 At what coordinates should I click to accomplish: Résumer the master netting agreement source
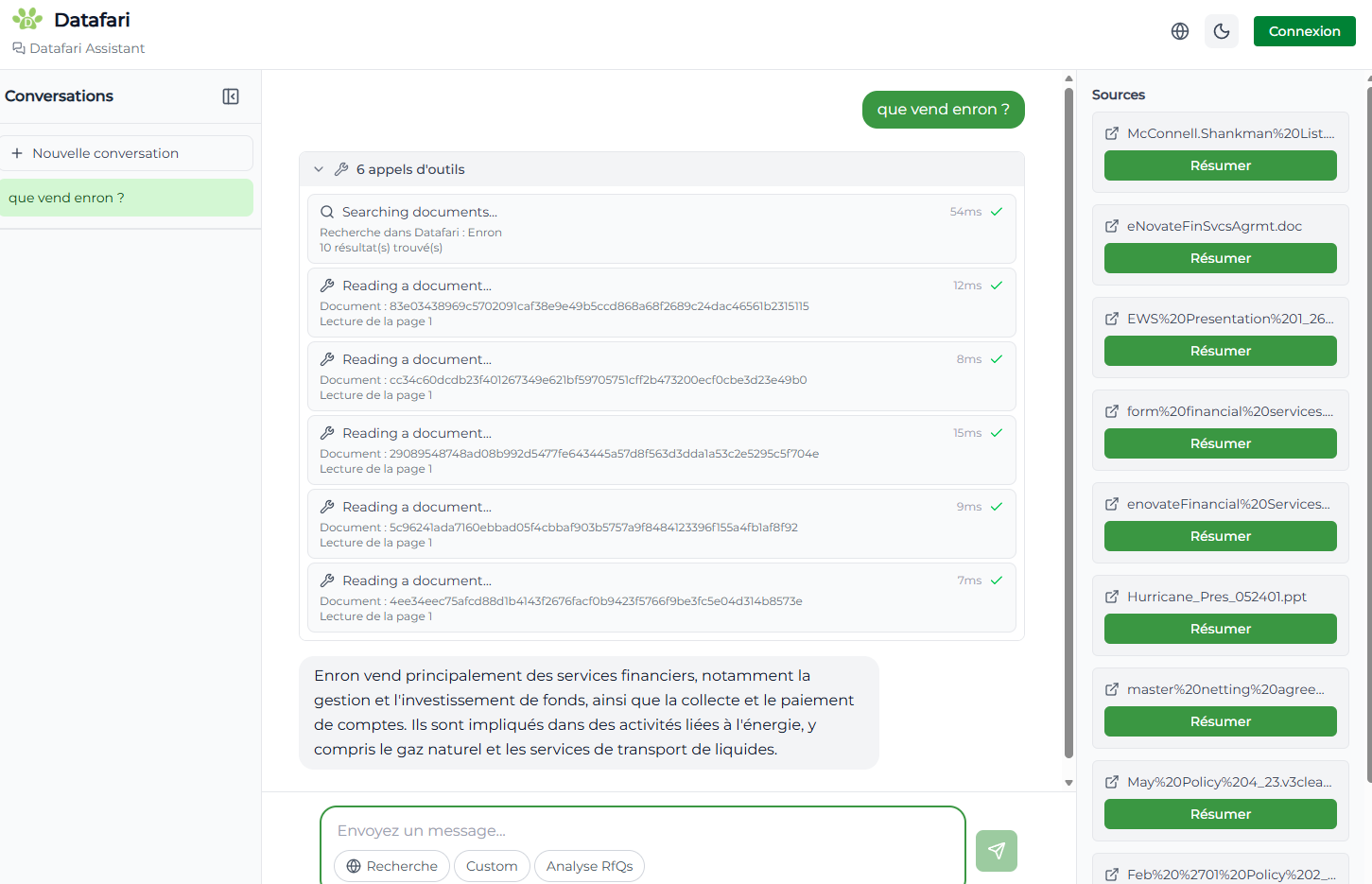[1220, 721]
